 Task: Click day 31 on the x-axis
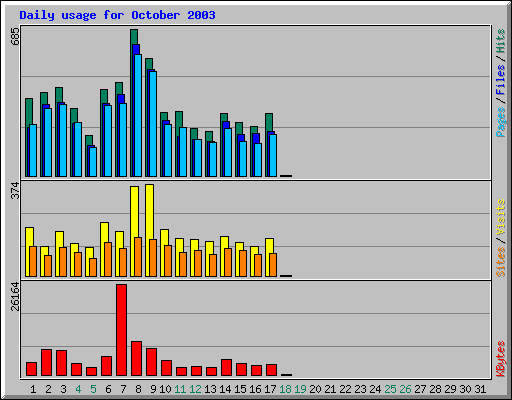(480, 389)
